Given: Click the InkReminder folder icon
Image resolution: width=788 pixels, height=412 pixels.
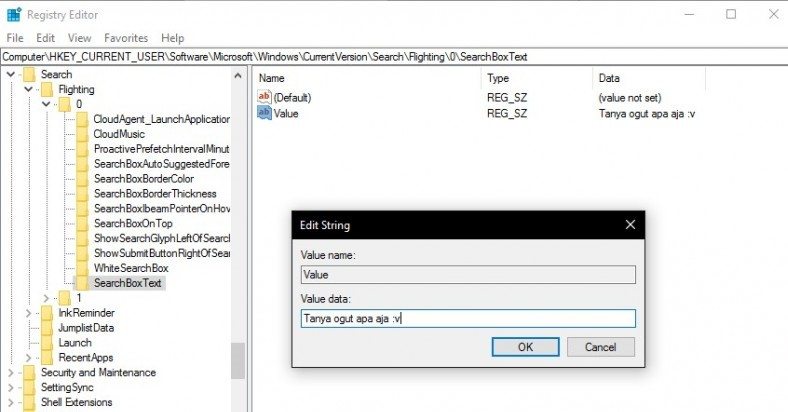Looking at the screenshot, I should click(x=47, y=313).
